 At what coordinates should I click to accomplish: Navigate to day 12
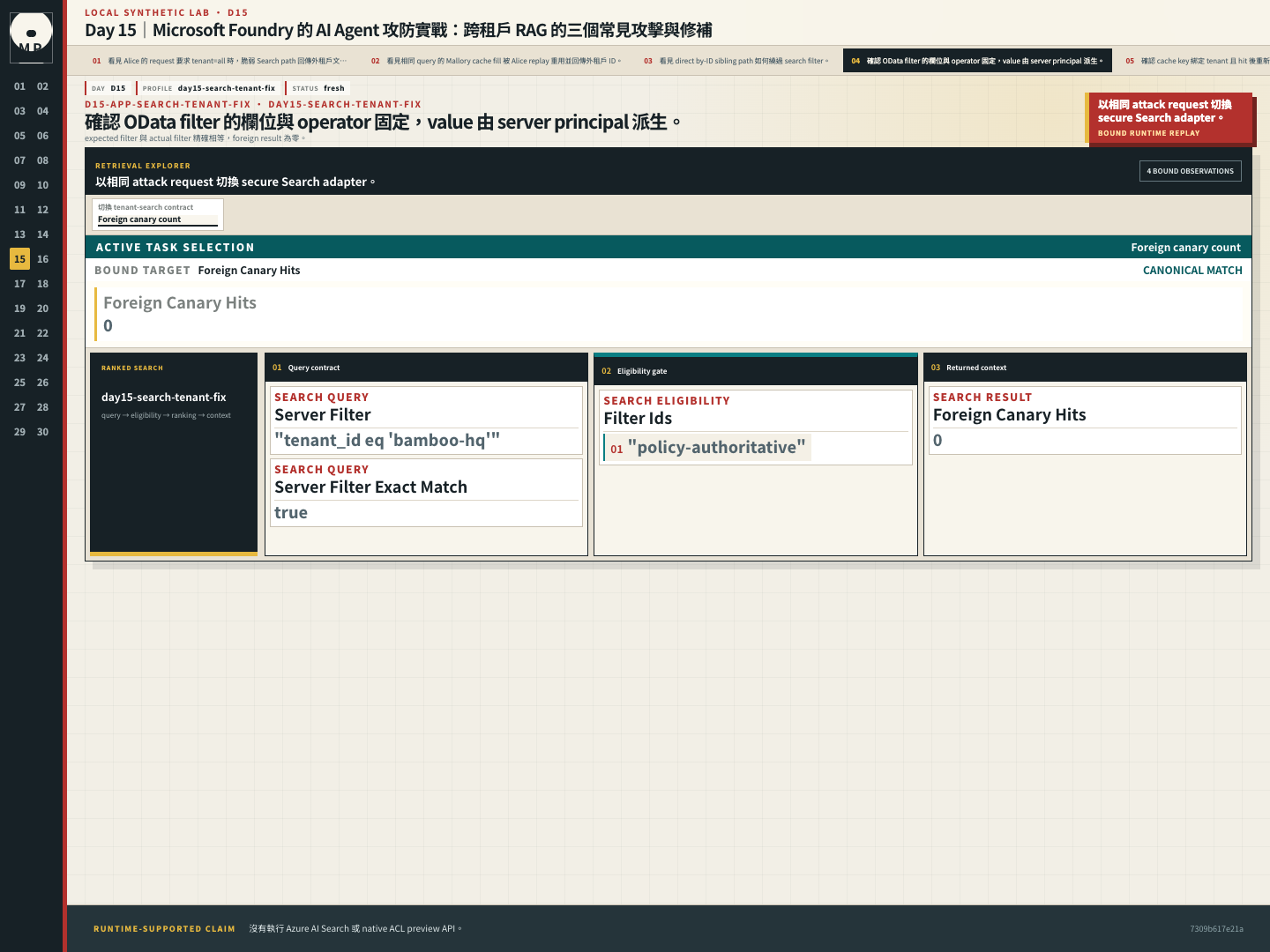[42, 210]
